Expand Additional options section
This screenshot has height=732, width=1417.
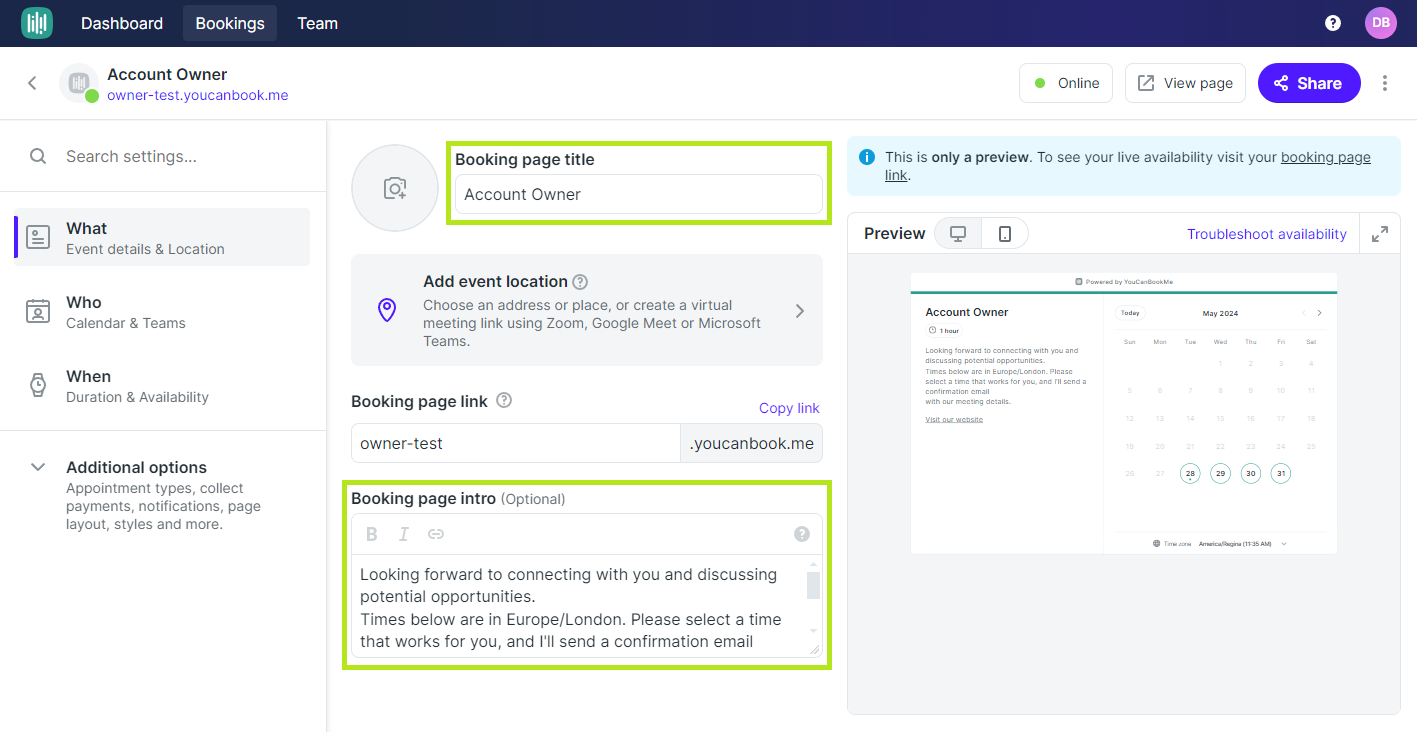pos(38,467)
